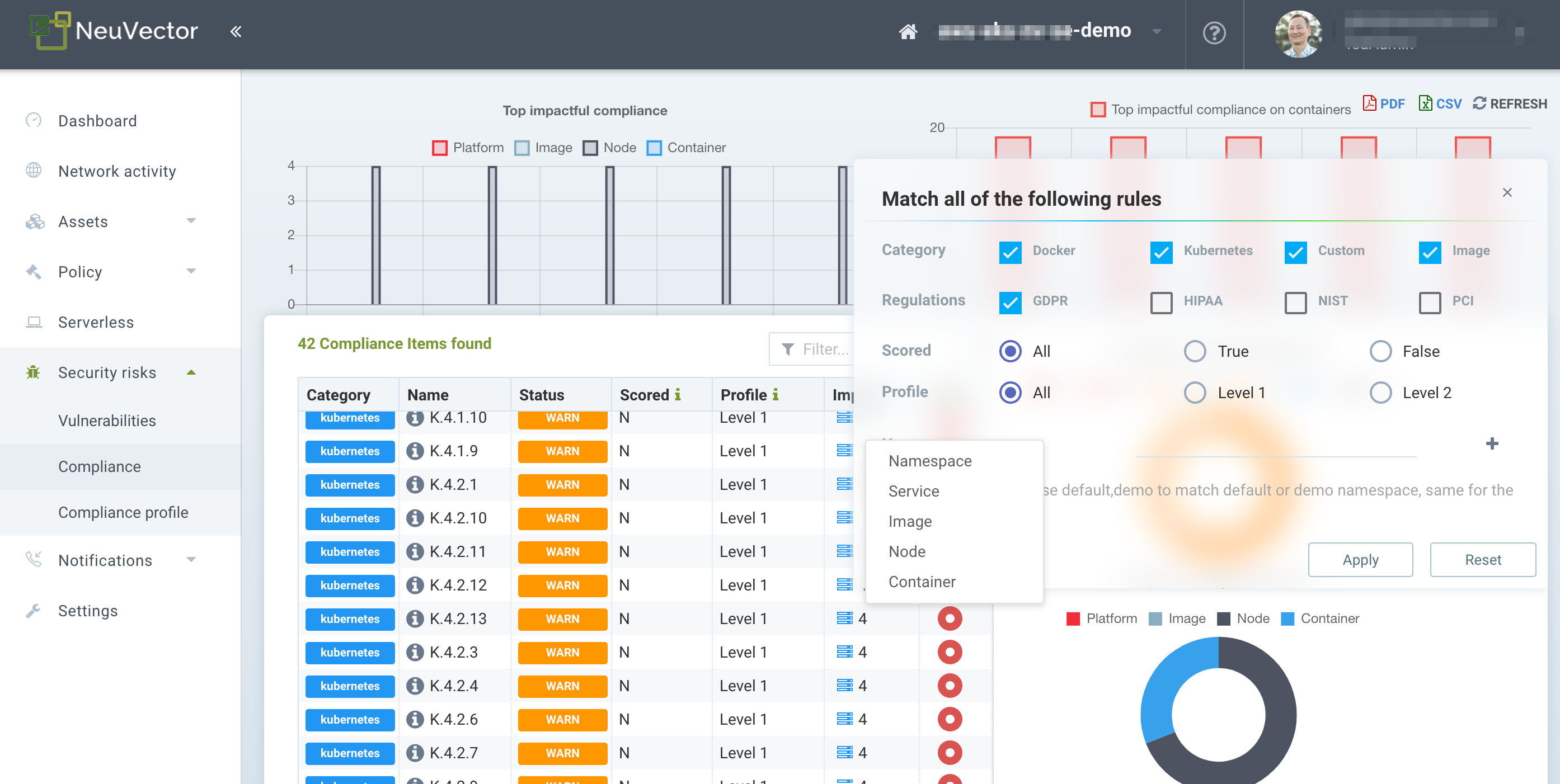Collapse sidebar with double-chevron icon
Screen dimensions: 1560x784
tap(236, 31)
